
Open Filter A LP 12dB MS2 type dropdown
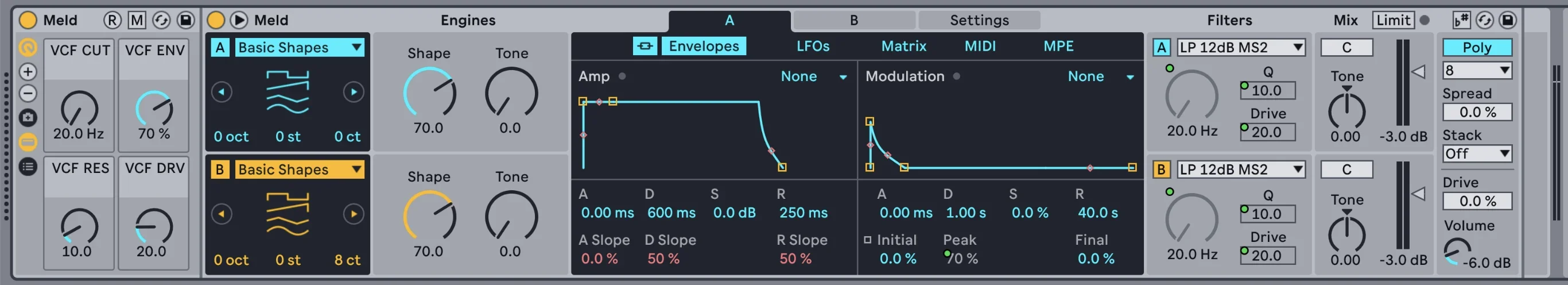[x=1241, y=48]
